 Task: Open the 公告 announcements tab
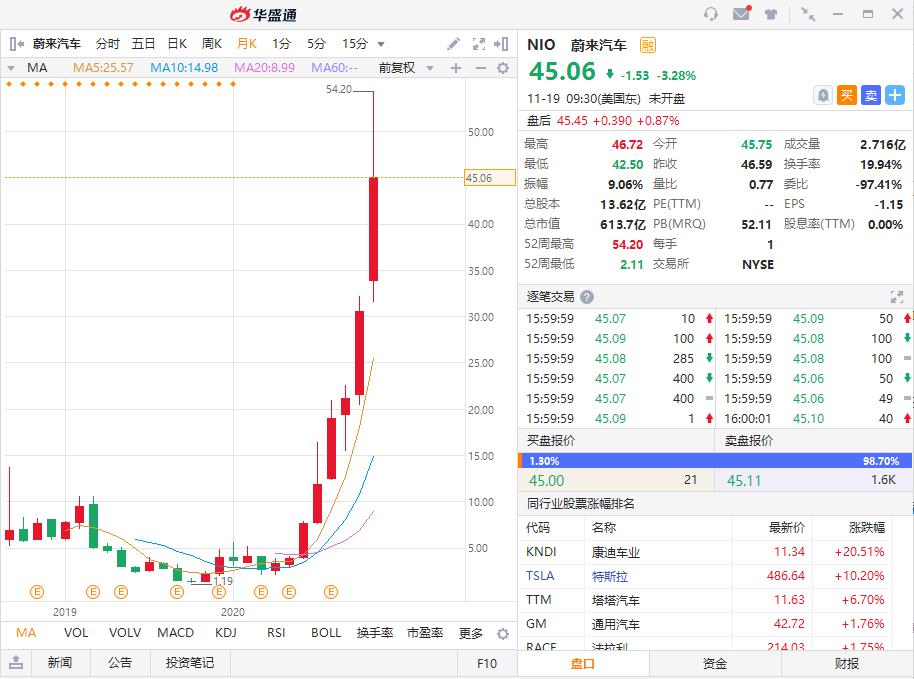[x=119, y=663]
